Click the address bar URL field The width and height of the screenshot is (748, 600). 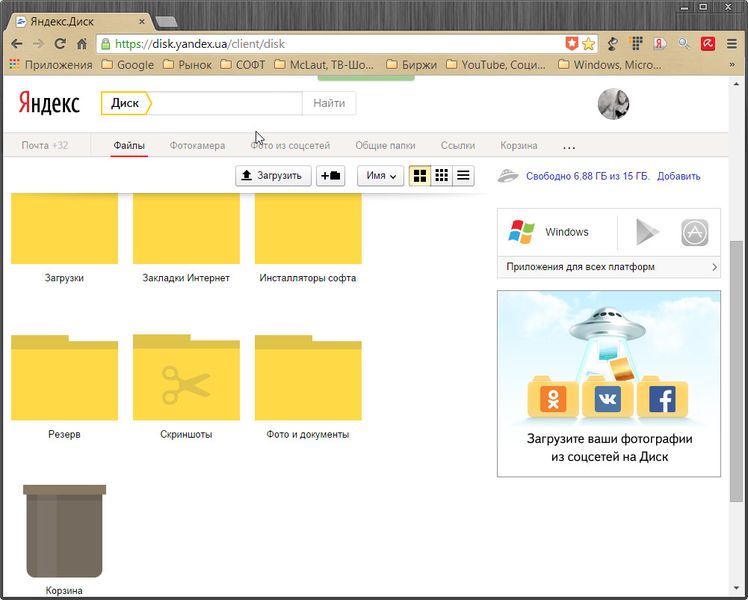tap(334, 44)
